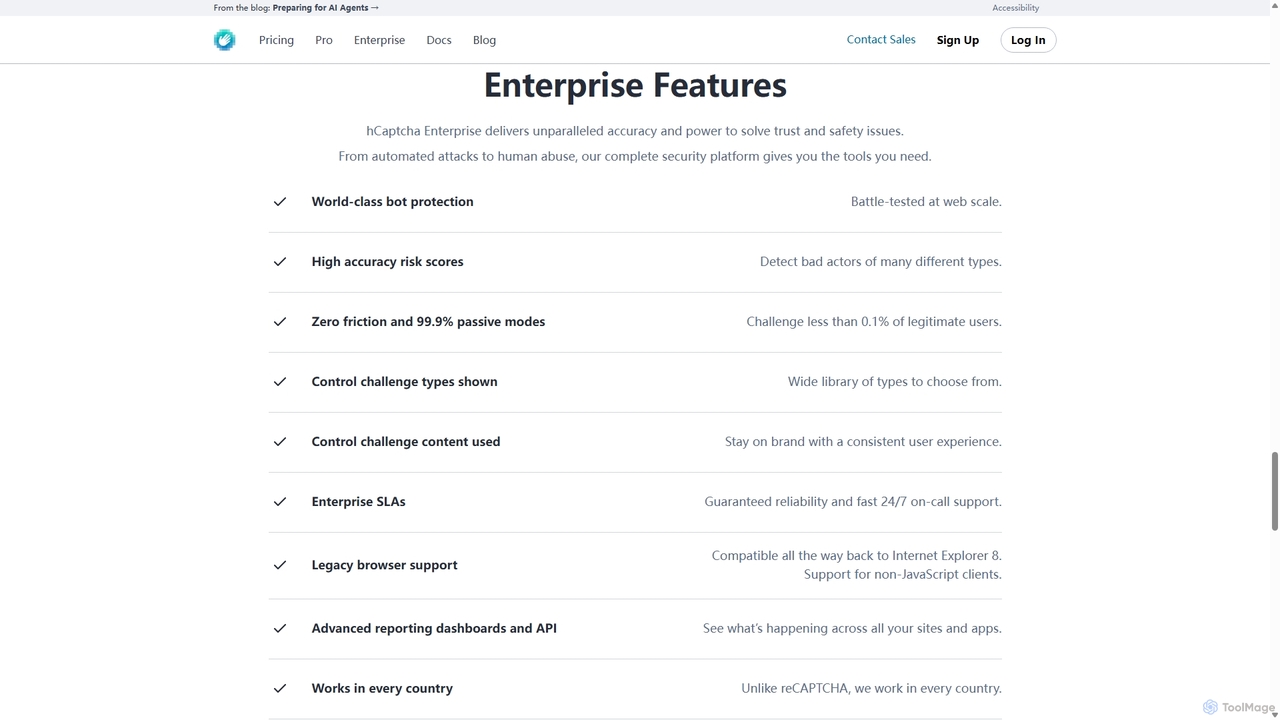
Task: Click 'Control challenge types shown' feature title
Action: (x=404, y=382)
